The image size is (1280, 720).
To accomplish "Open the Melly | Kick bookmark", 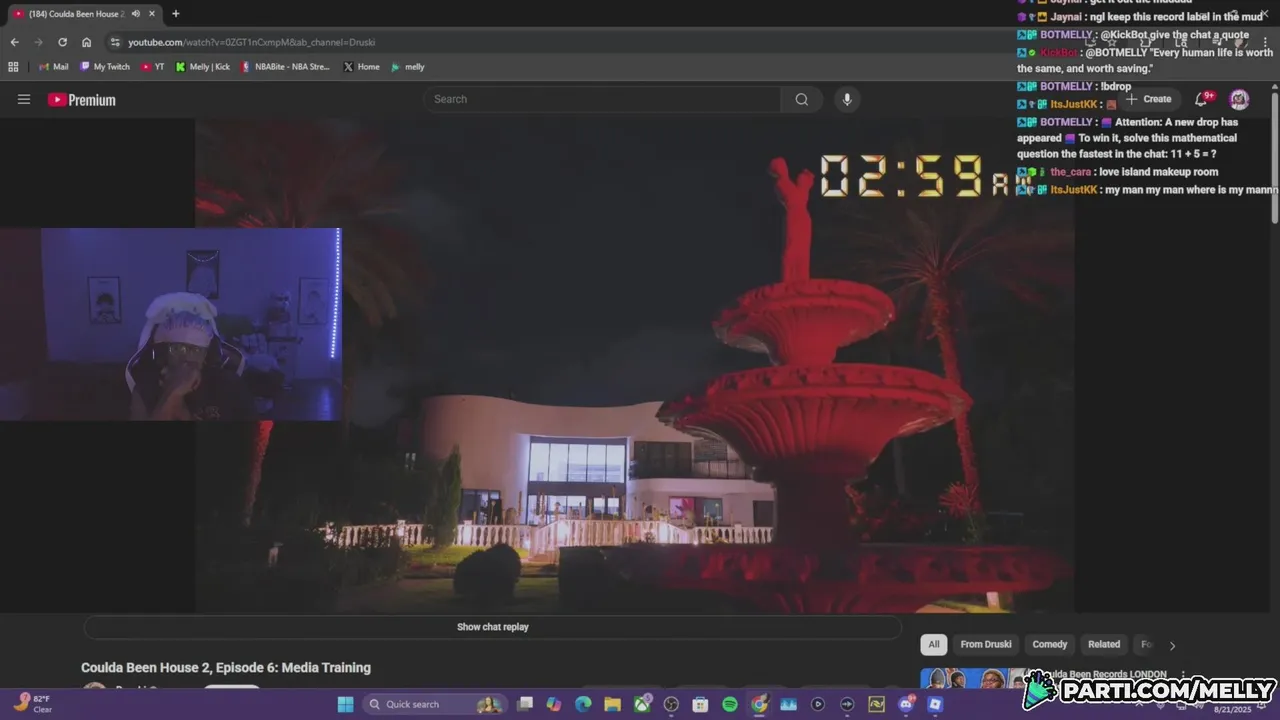I will (203, 67).
